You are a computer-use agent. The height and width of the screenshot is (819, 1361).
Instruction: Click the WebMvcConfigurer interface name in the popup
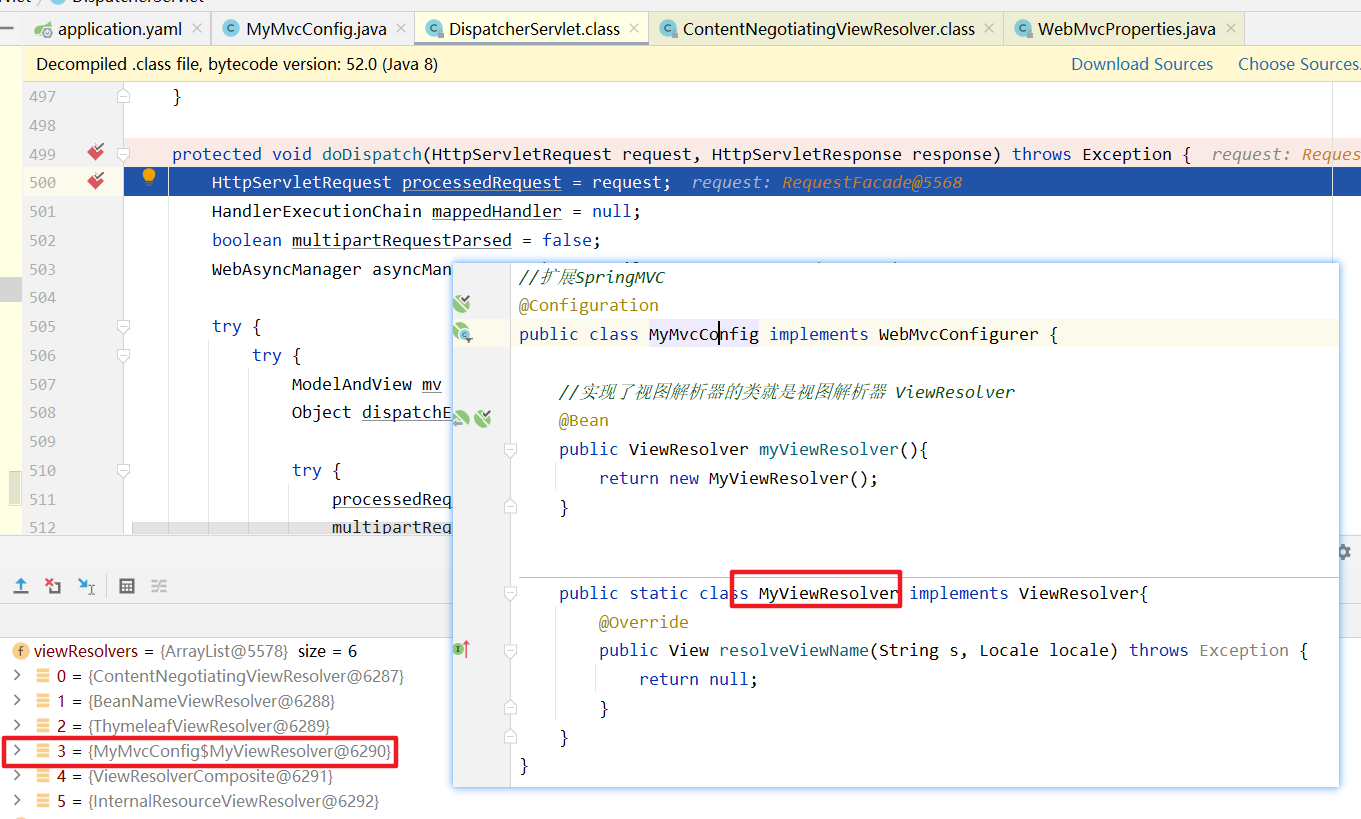[x=958, y=334]
